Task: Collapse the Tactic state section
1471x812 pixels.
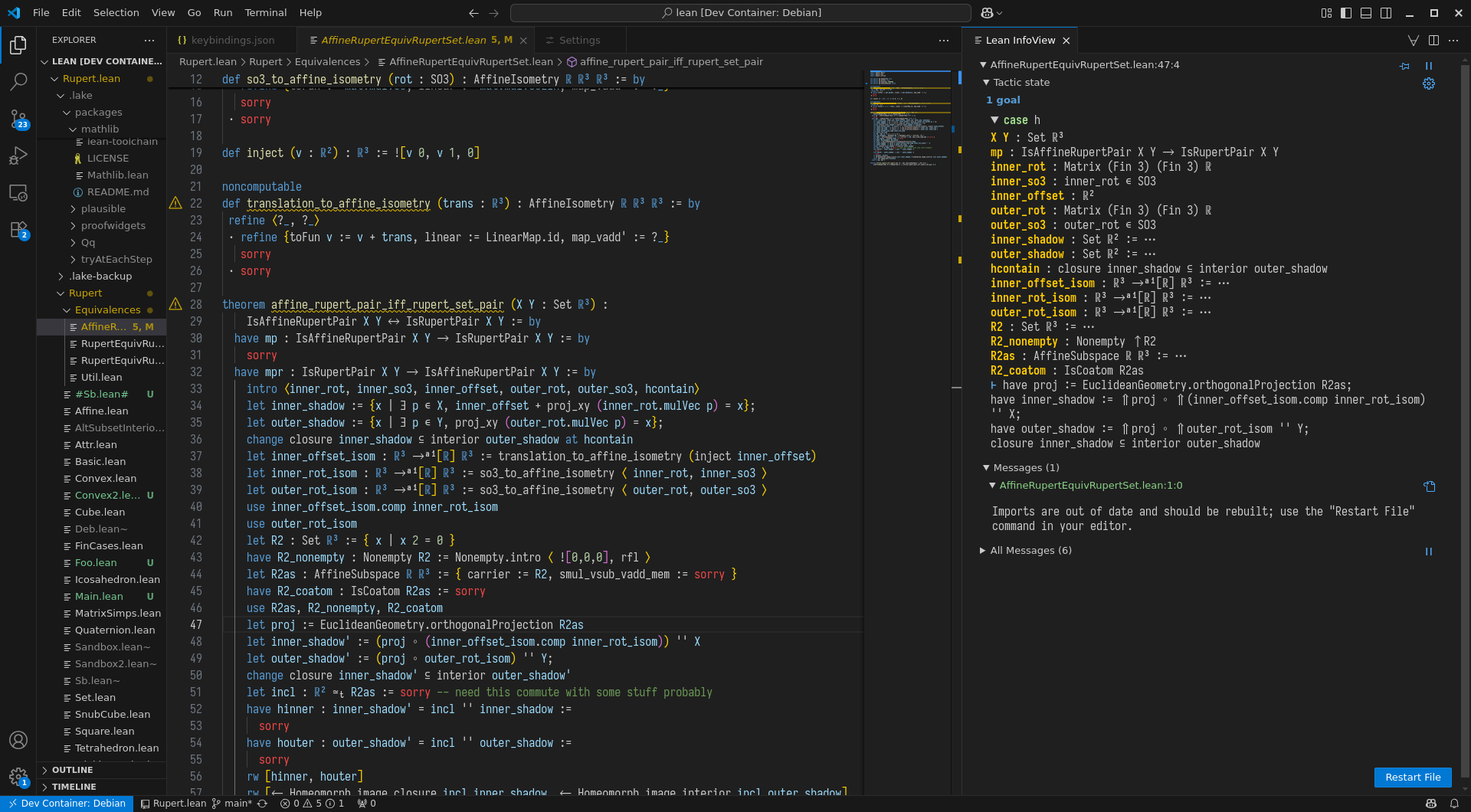Action: [1021, 83]
